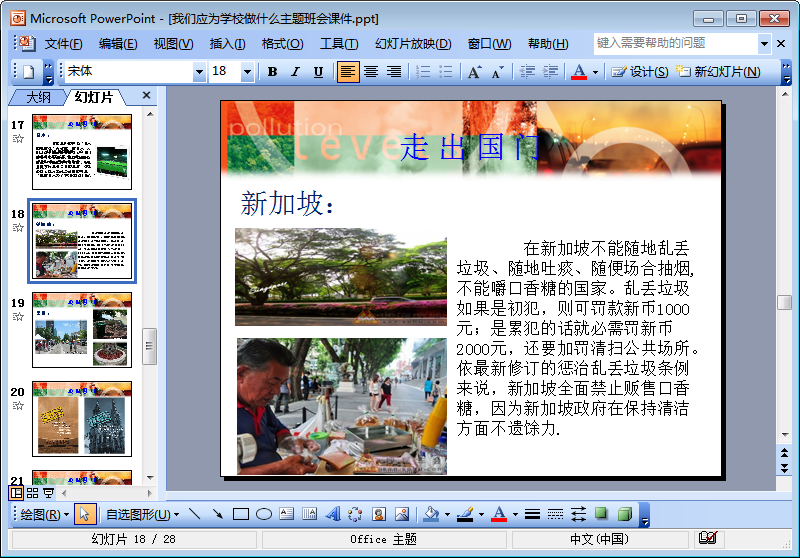This screenshot has width=800, height=558.
Task: Open the 视图(V) menu
Action: tap(173, 44)
